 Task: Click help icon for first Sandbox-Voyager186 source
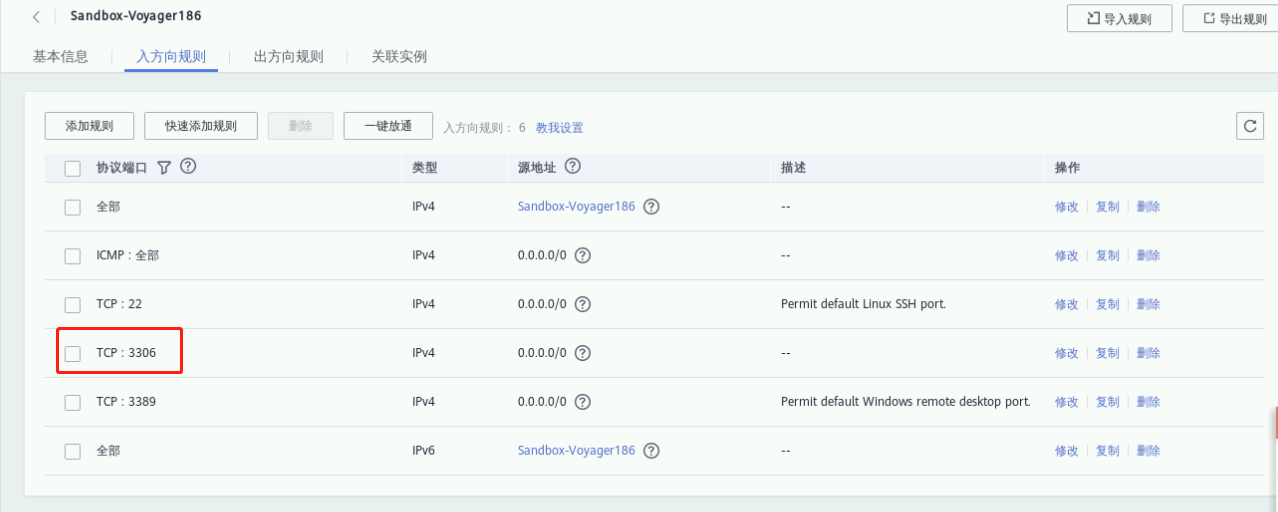click(x=651, y=207)
